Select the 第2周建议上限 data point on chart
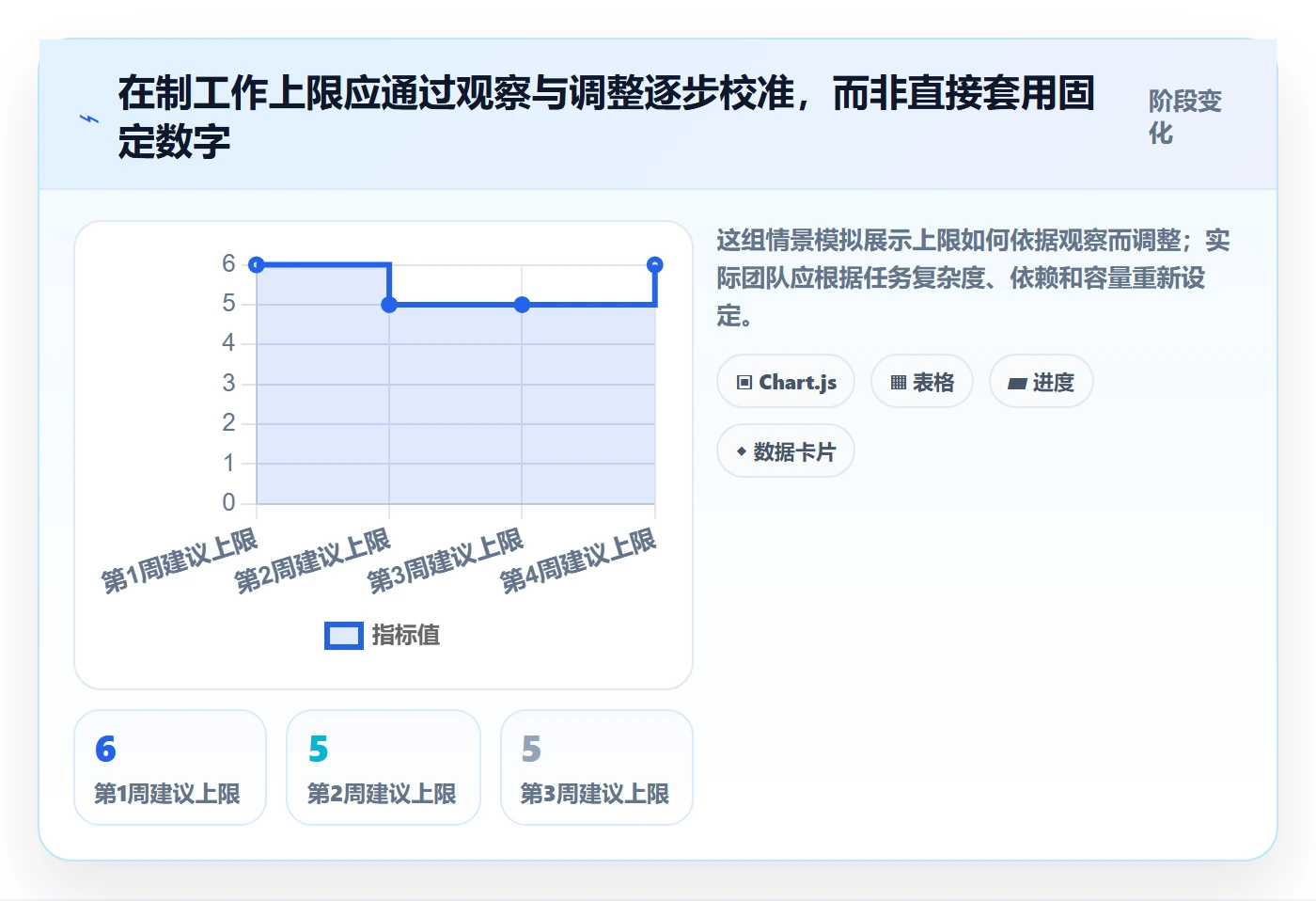Viewport: 1316px width, 901px height. coord(389,305)
